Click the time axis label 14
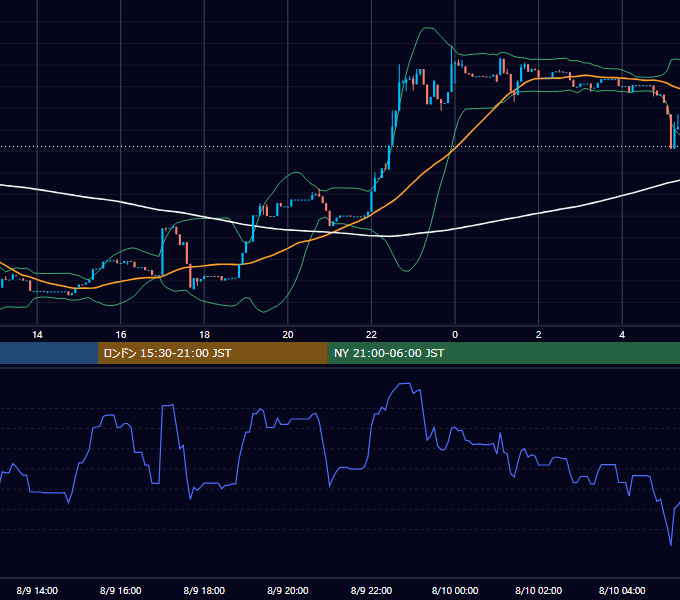This screenshot has width=680, height=600. point(37,335)
